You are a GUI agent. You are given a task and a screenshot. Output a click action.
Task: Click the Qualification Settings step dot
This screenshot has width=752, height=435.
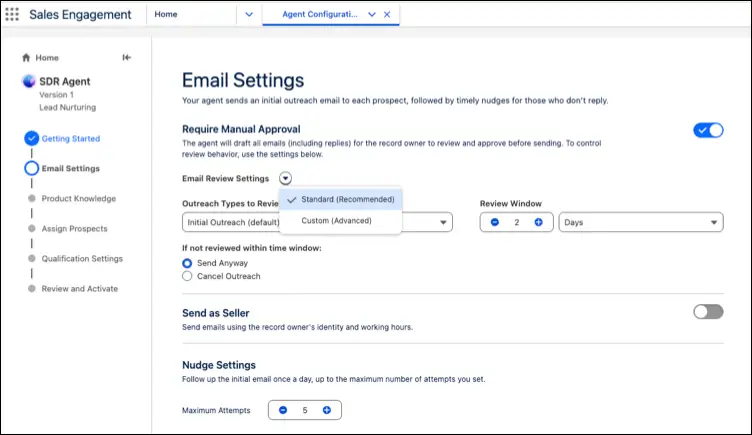click(32, 259)
